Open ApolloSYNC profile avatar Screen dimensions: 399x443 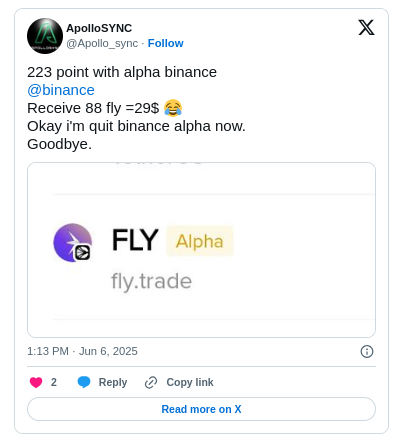click(45, 36)
